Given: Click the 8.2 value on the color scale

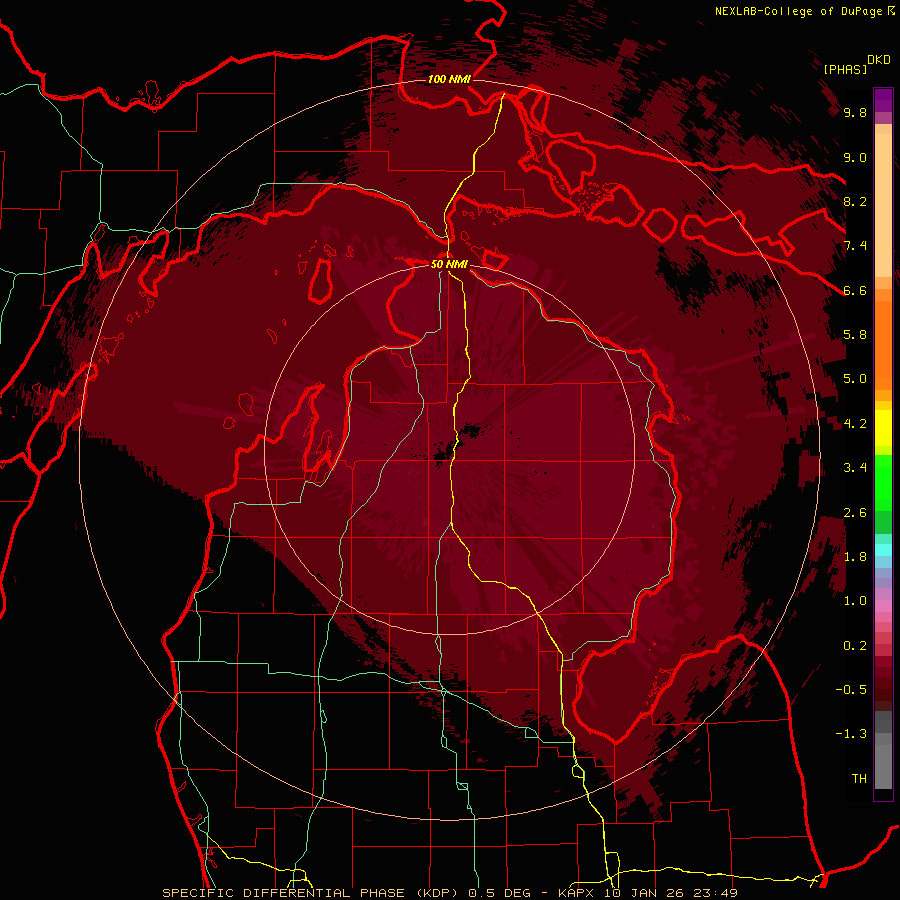Looking at the screenshot, I should (x=855, y=201).
